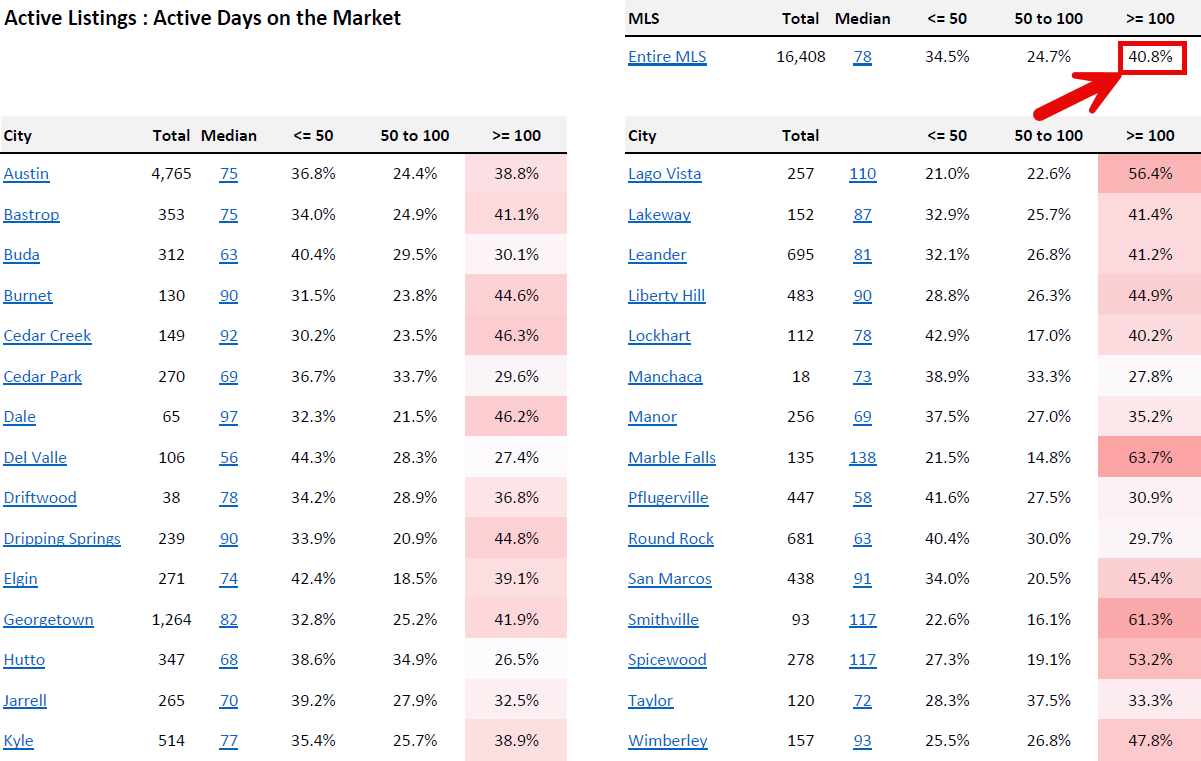Click the Liberty Hill link
The height and width of the screenshot is (761, 1201).
(x=667, y=296)
